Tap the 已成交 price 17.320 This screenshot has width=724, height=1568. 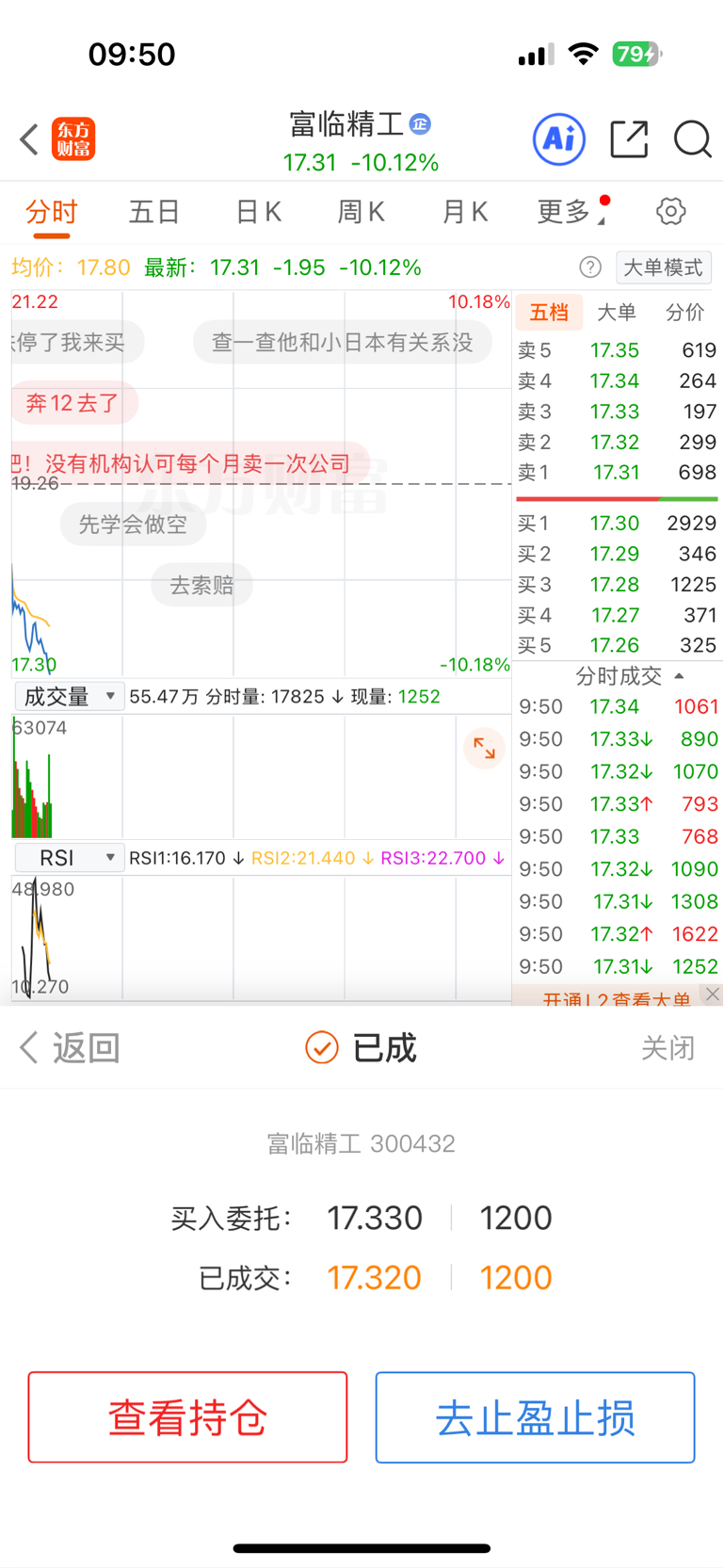point(374,1278)
